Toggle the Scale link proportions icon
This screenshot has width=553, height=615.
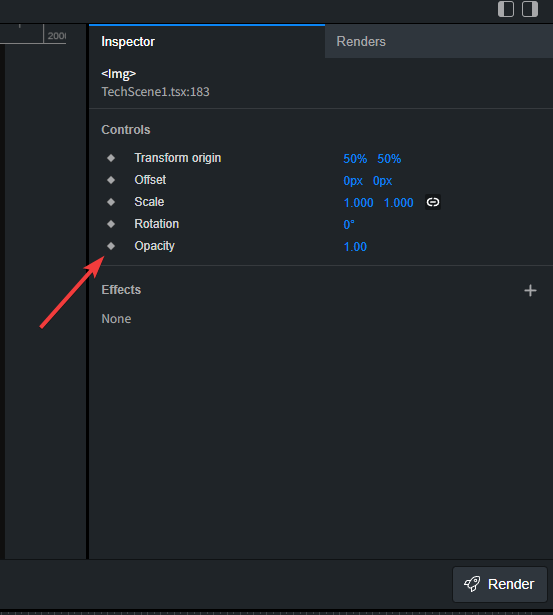[433, 202]
